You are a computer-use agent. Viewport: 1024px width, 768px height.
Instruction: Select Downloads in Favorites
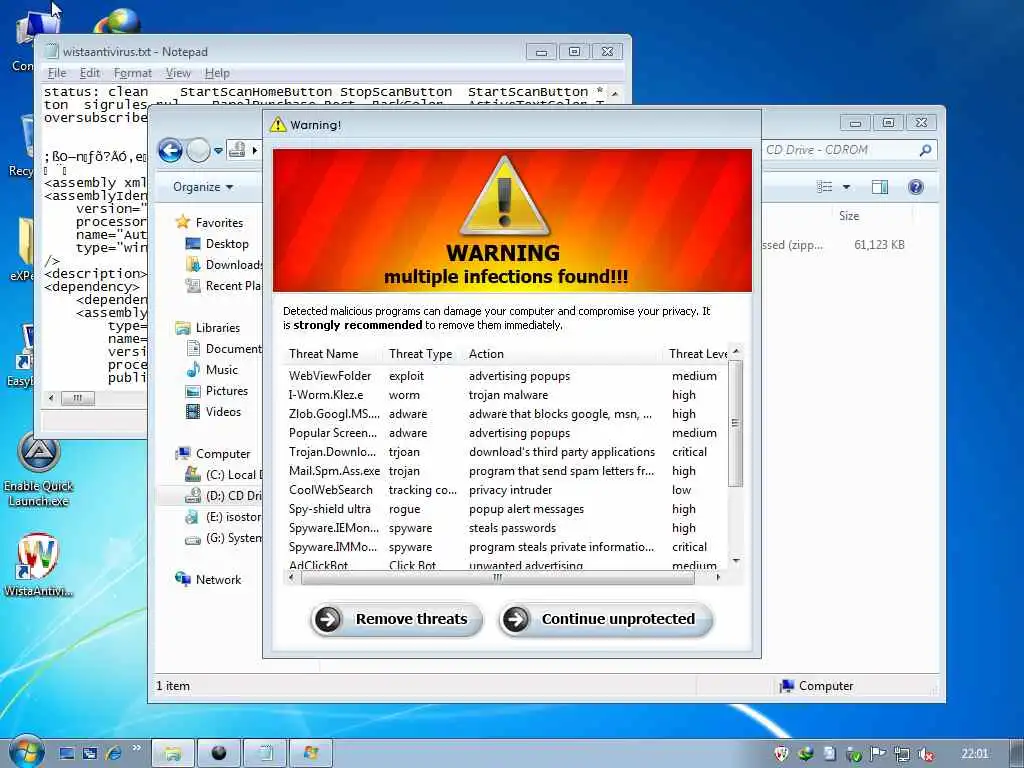tap(224, 264)
